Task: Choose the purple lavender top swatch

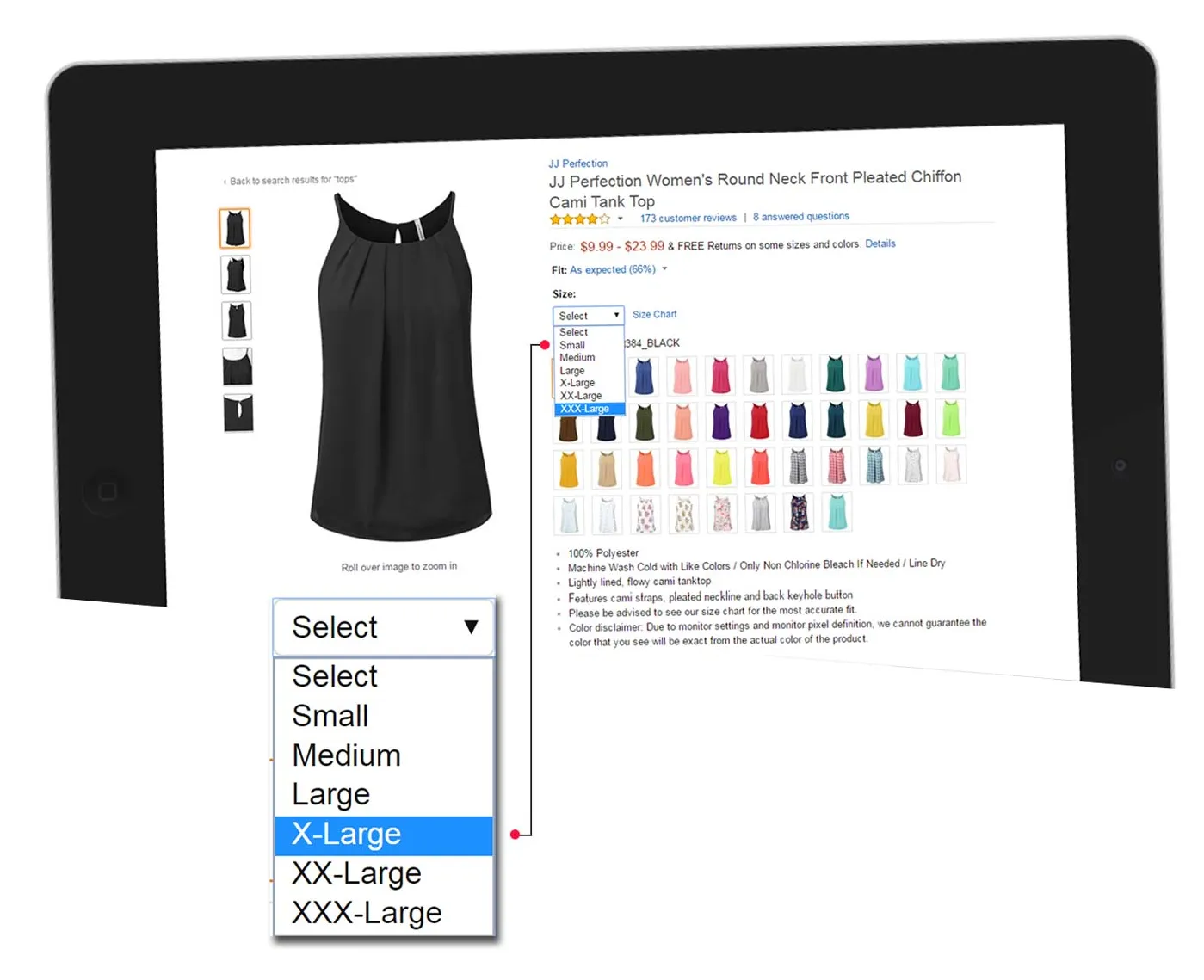Action: [x=874, y=373]
